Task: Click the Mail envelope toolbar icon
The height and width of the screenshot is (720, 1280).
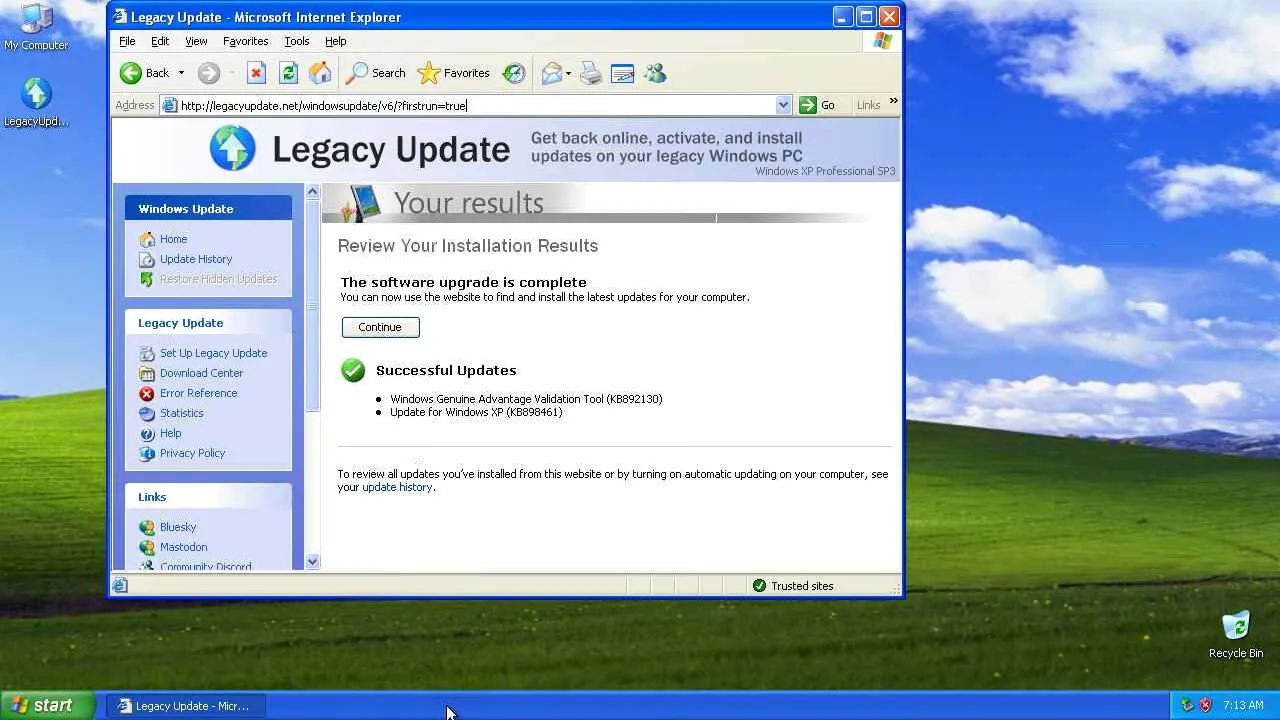Action: [x=551, y=73]
